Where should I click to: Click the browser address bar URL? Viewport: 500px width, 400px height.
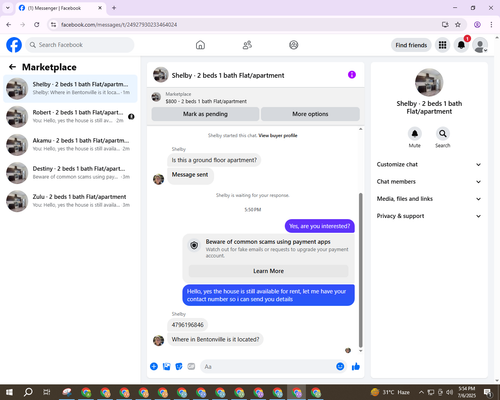[x=119, y=25]
